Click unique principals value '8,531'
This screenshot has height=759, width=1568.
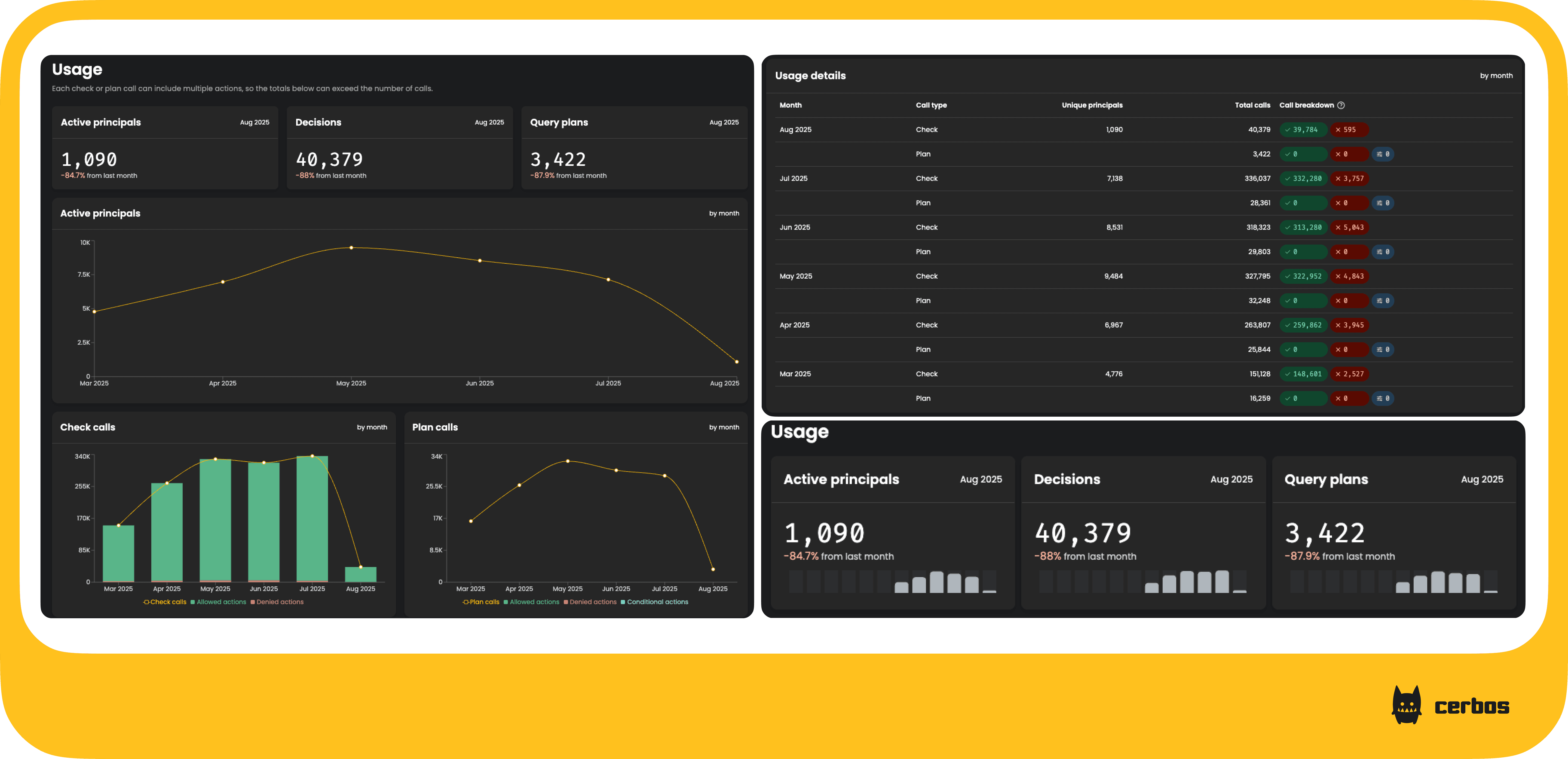click(1114, 227)
